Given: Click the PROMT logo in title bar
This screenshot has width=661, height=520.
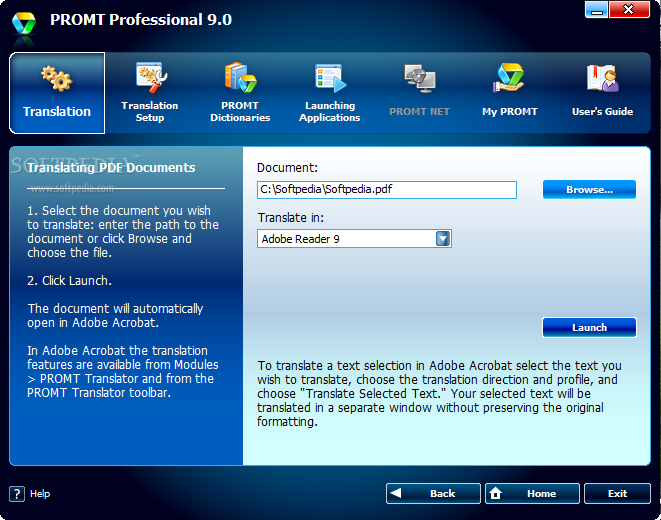Looking at the screenshot, I should [24, 23].
